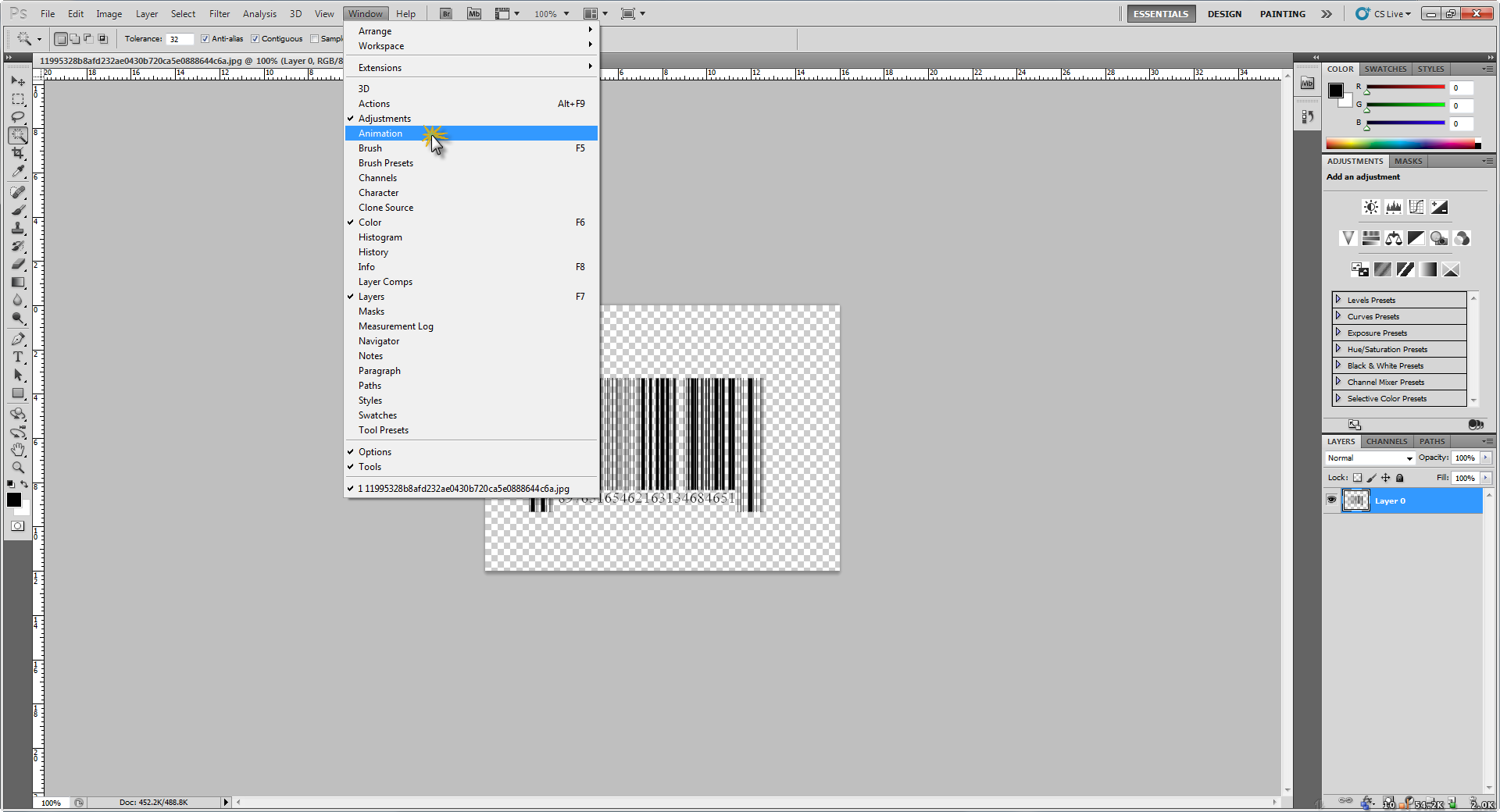Select the Eraser tool

click(x=18, y=264)
